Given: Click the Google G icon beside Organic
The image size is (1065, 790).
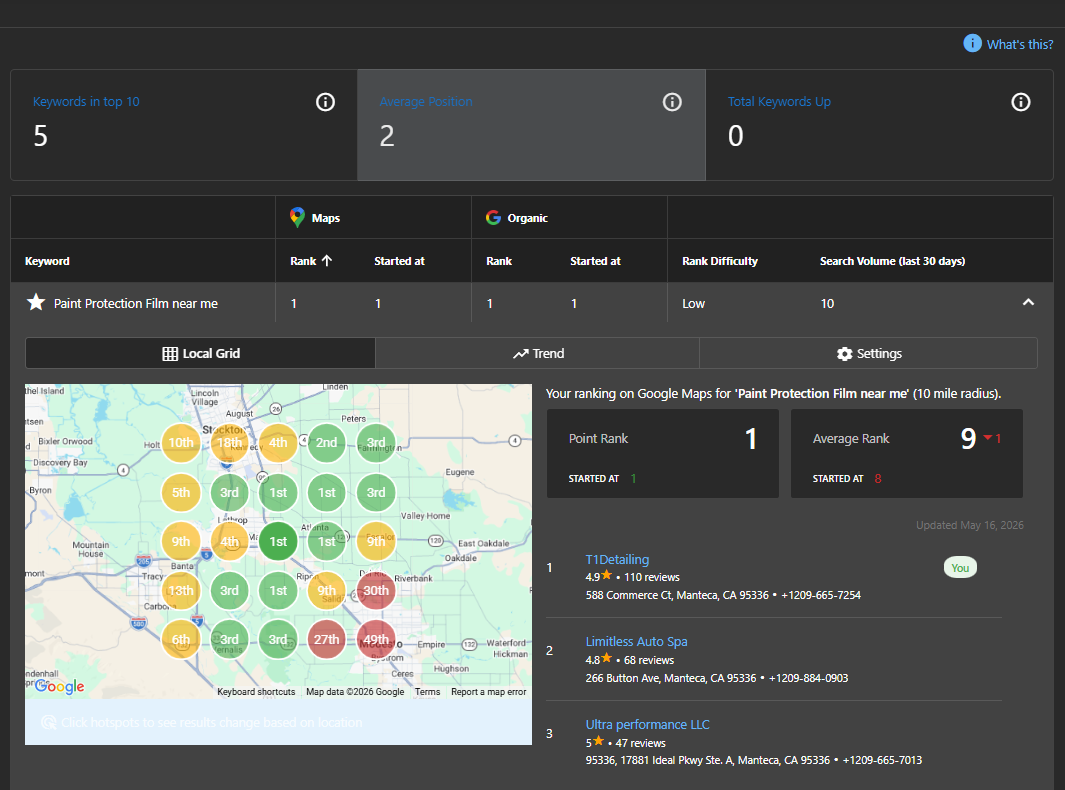Looking at the screenshot, I should point(493,217).
